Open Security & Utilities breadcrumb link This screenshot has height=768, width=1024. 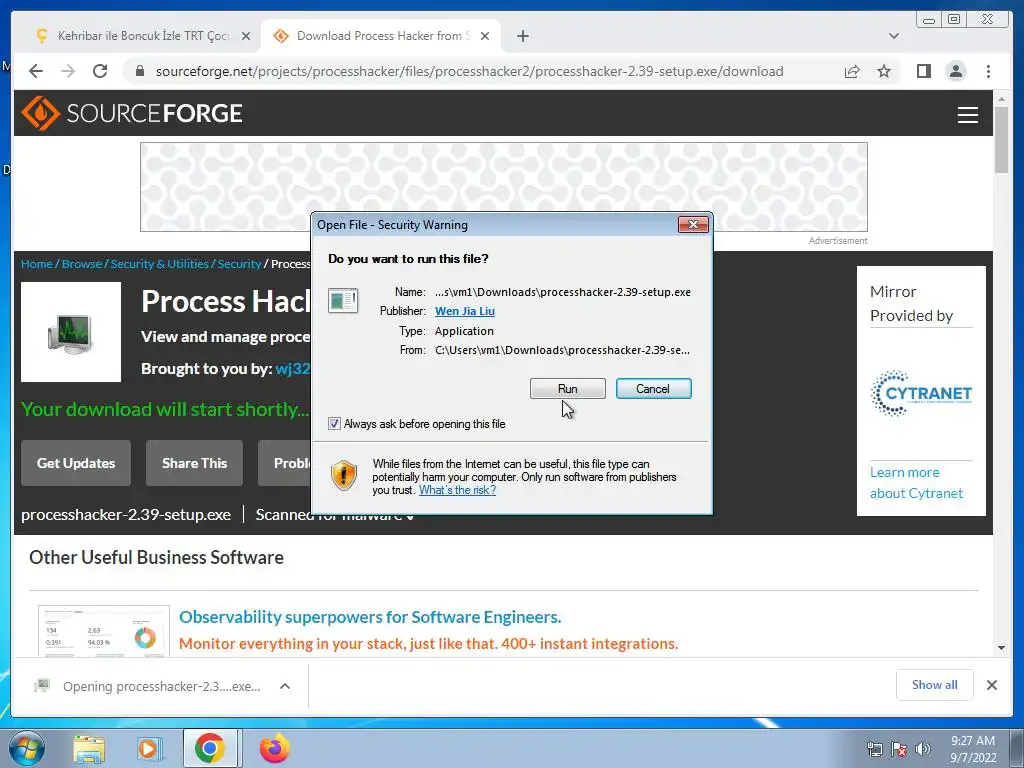click(159, 264)
